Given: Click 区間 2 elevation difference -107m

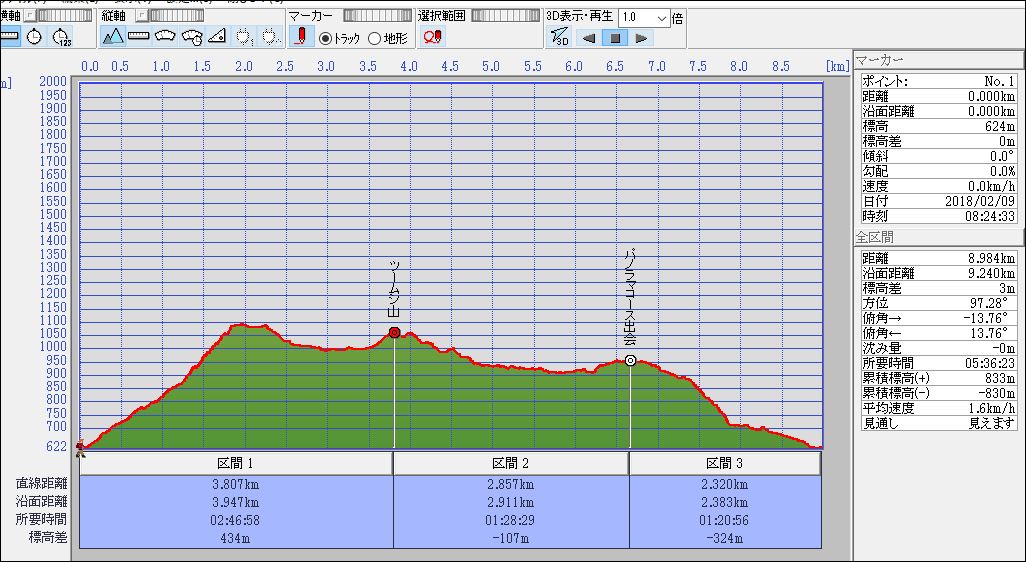Looking at the screenshot, I should click(x=511, y=538).
